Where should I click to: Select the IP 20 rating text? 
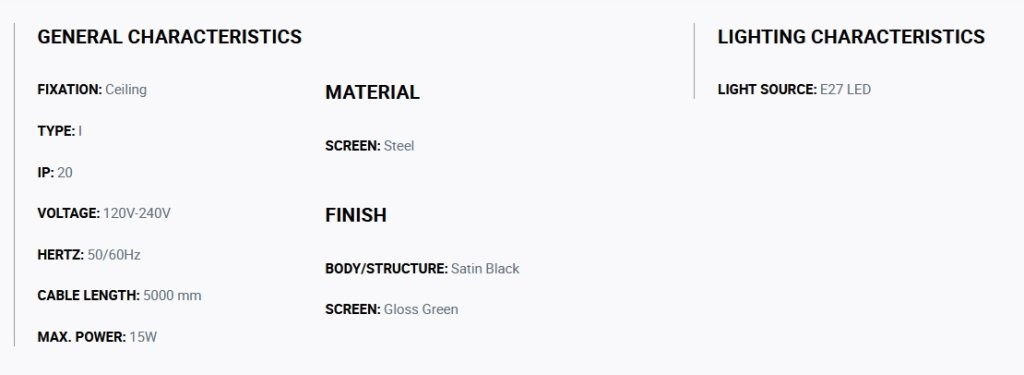(x=55, y=172)
